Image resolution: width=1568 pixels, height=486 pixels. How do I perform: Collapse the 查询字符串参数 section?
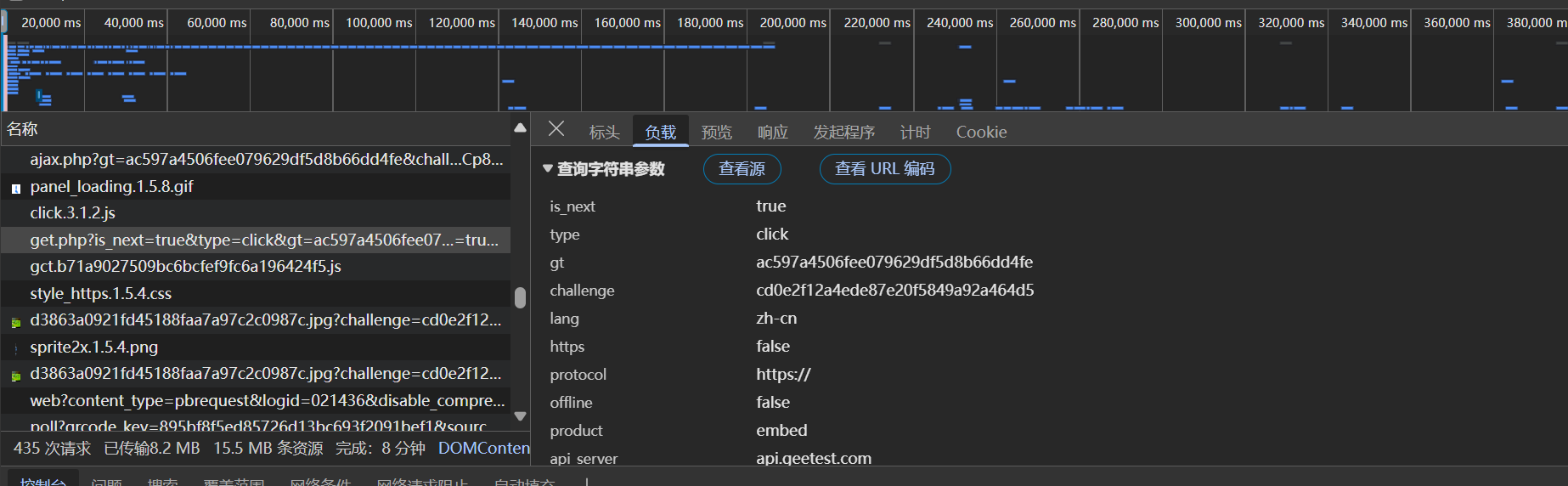tap(548, 169)
